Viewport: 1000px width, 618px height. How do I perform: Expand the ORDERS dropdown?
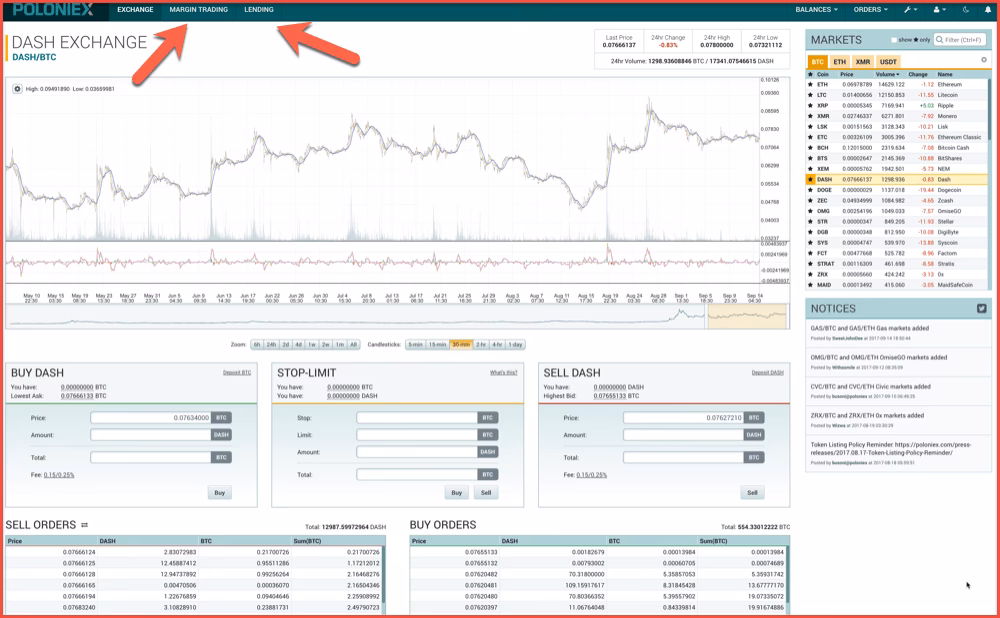869,10
